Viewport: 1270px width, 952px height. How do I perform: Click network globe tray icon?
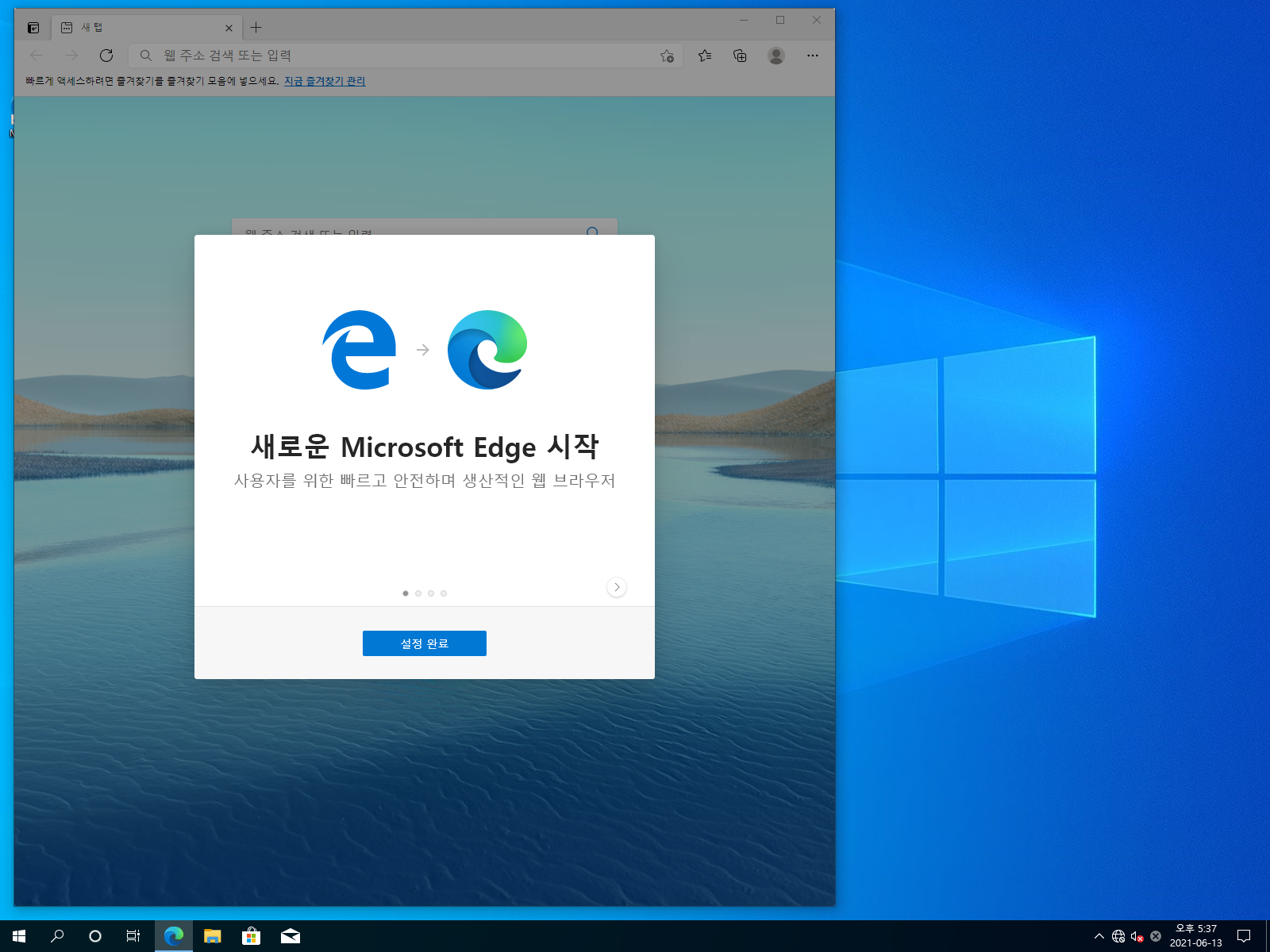coord(1118,936)
